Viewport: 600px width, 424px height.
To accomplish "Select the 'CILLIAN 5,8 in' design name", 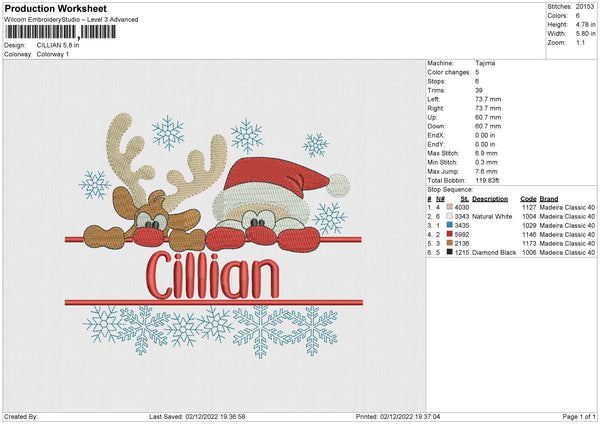I will tap(58, 45).
